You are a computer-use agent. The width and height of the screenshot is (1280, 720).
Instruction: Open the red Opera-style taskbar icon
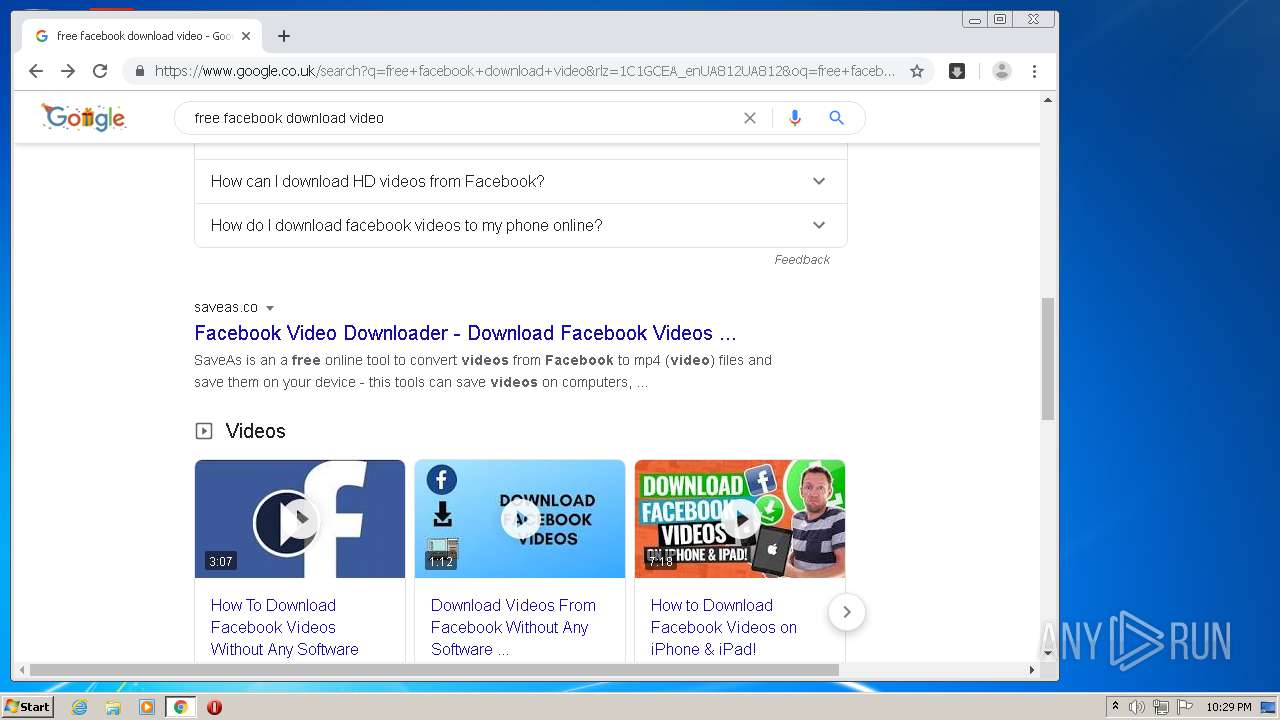[x=214, y=707]
